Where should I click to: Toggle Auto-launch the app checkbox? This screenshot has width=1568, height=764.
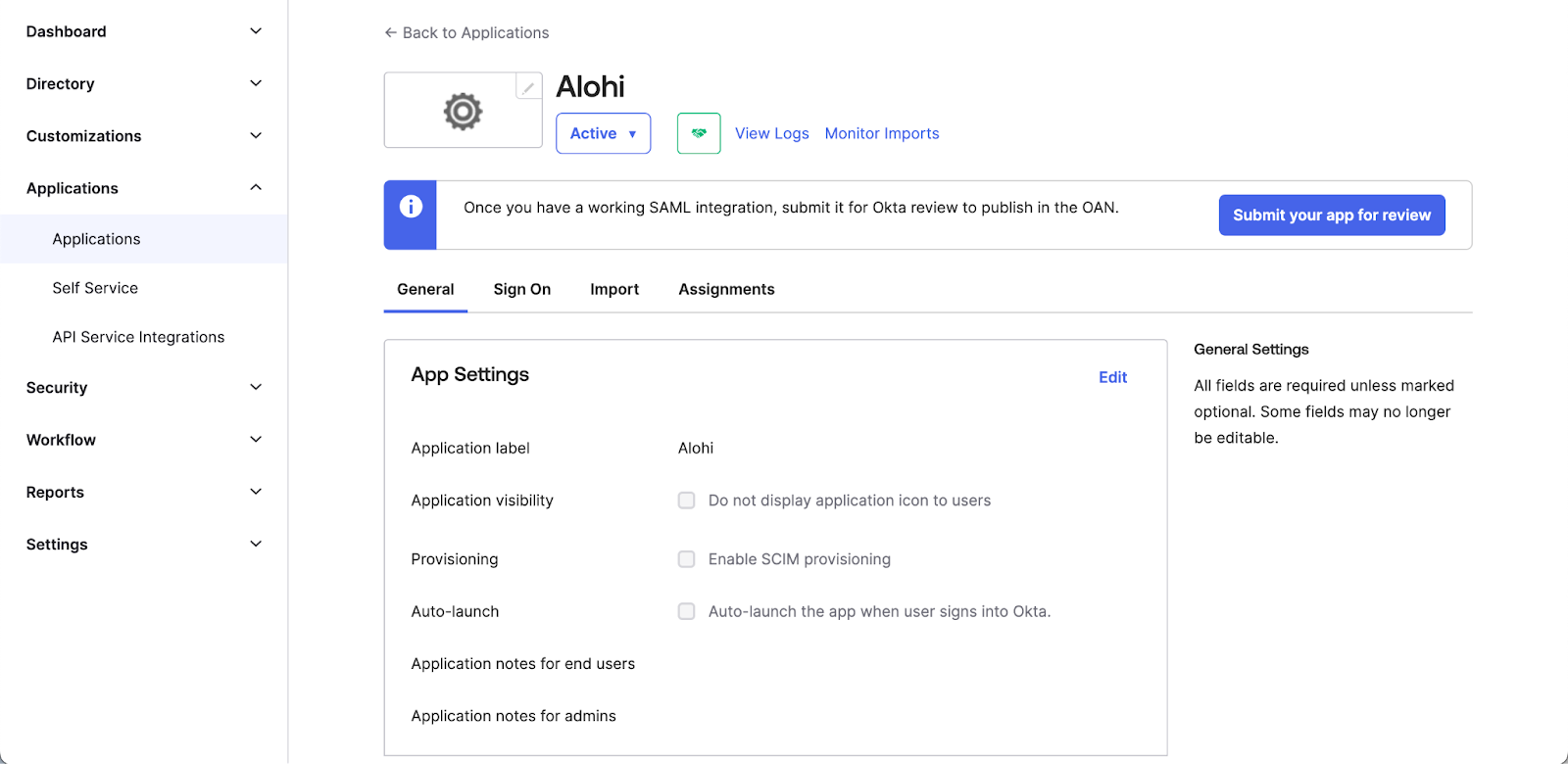pos(687,611)
